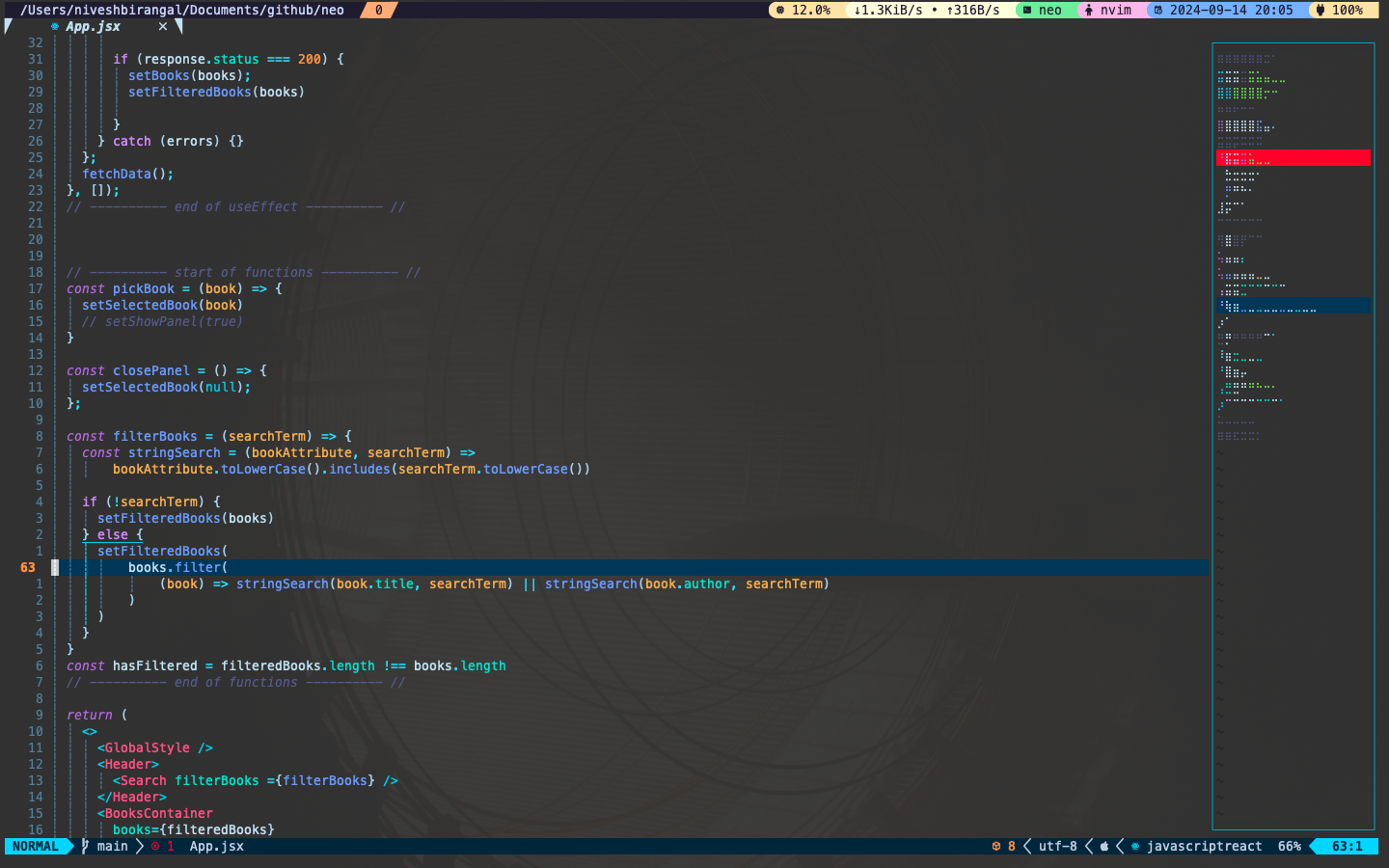Click current line number 63 in gutter

[x=28, y=568]
